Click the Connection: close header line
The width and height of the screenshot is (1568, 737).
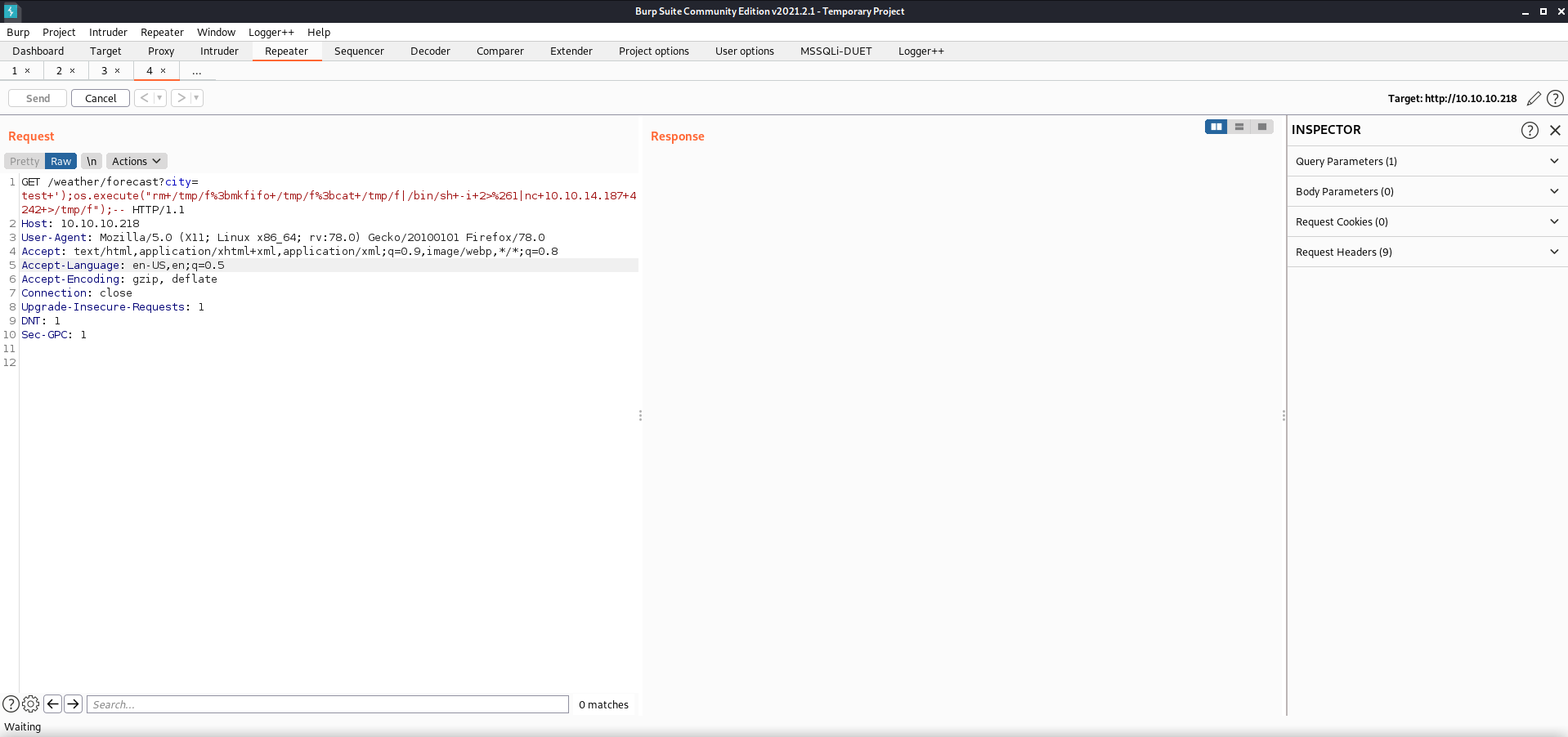(77, 293)
